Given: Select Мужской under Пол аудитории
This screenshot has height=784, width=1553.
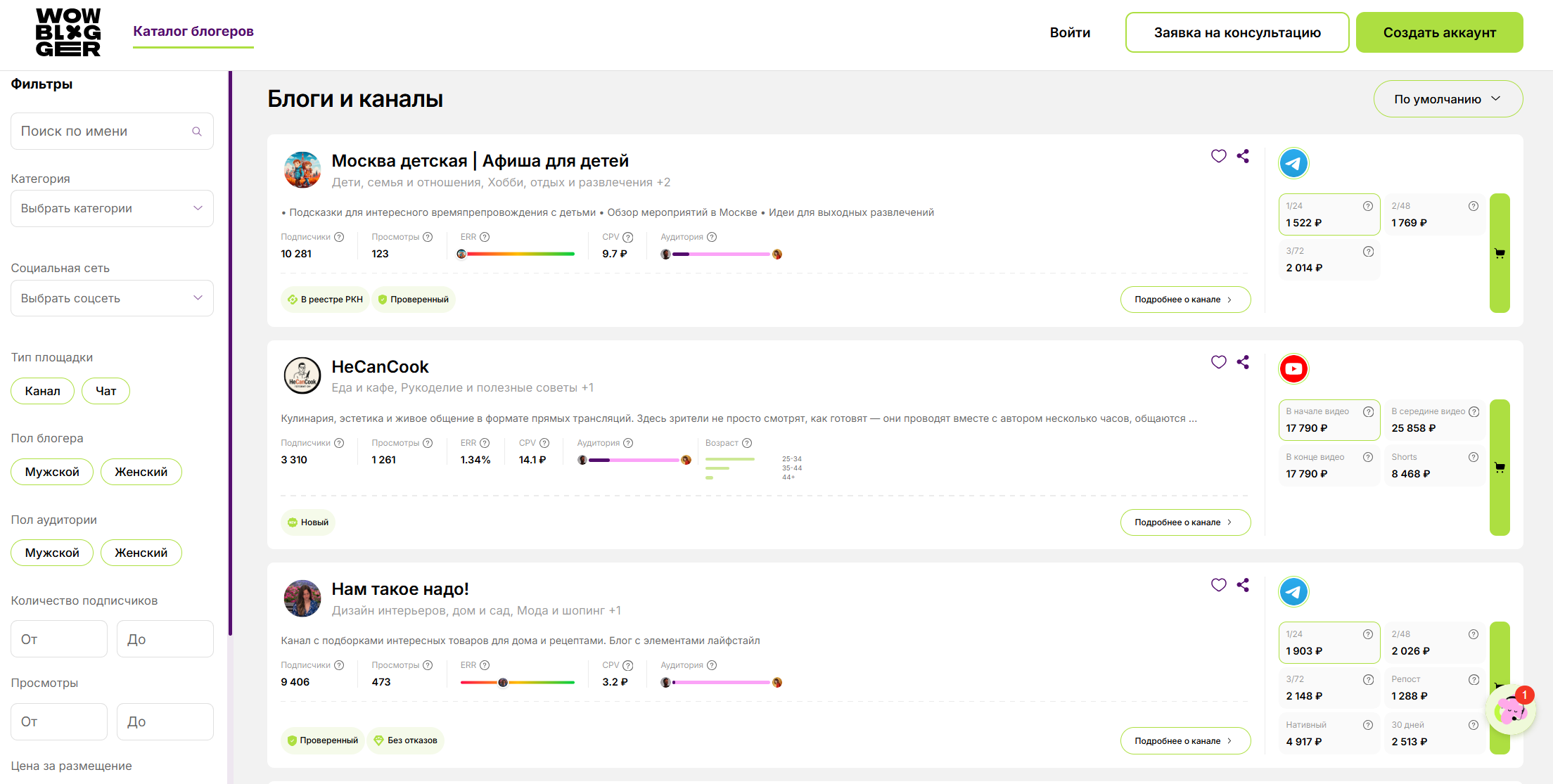Looking at the screenshot, I should (x=52, y=553).
